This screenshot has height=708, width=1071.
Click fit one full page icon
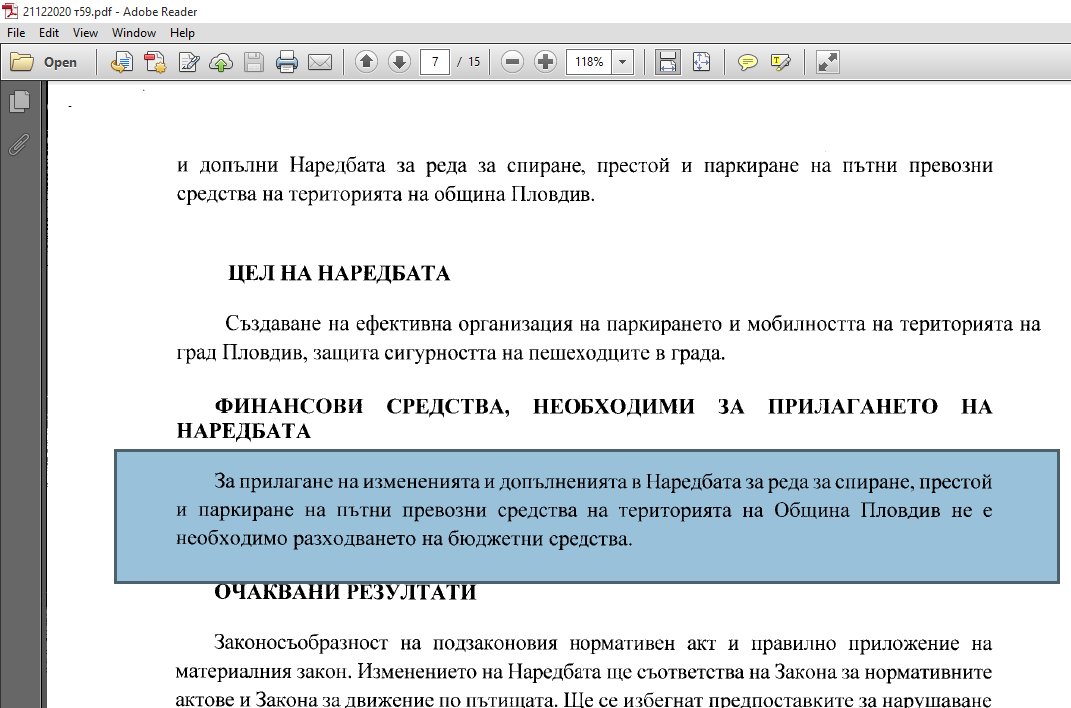pos(701,62)
